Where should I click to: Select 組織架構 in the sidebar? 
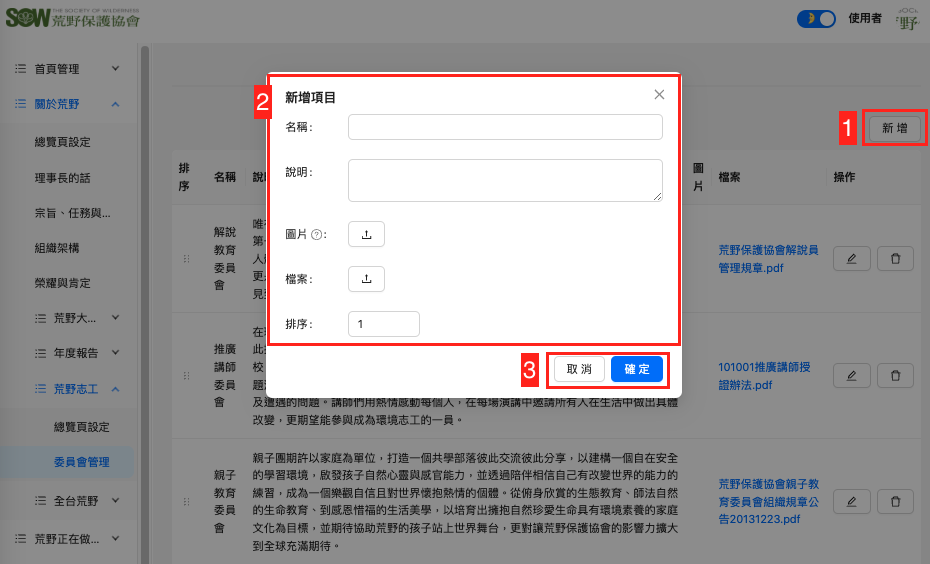point(57,248)
